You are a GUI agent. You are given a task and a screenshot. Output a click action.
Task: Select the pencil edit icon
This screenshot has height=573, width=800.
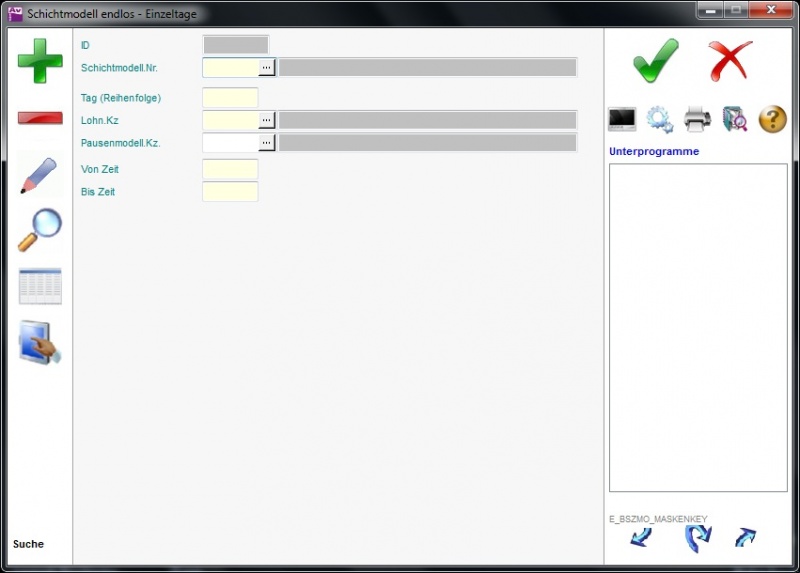pyautogui.click(x=40, y=175)
